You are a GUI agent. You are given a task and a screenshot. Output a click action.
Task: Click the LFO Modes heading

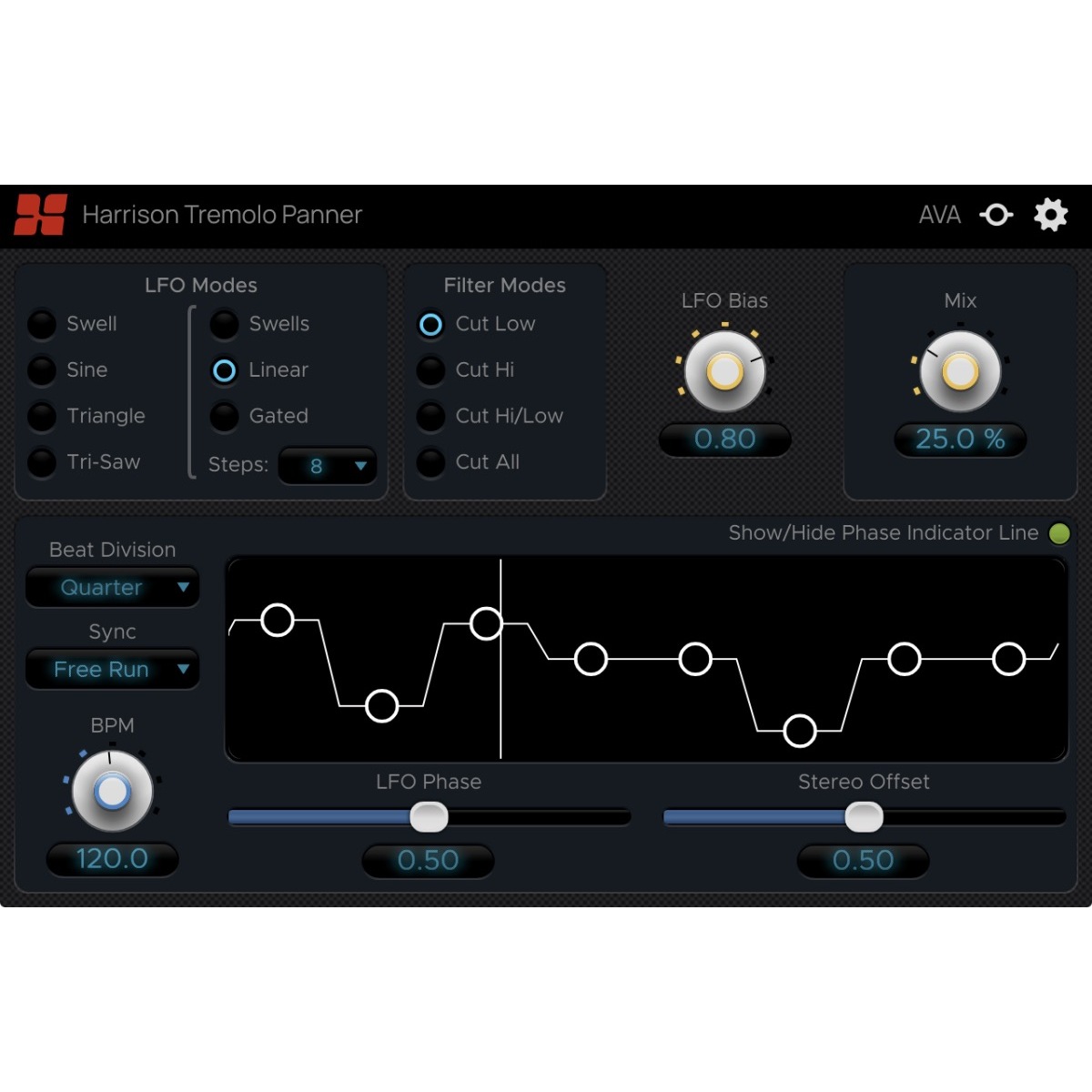201,285
